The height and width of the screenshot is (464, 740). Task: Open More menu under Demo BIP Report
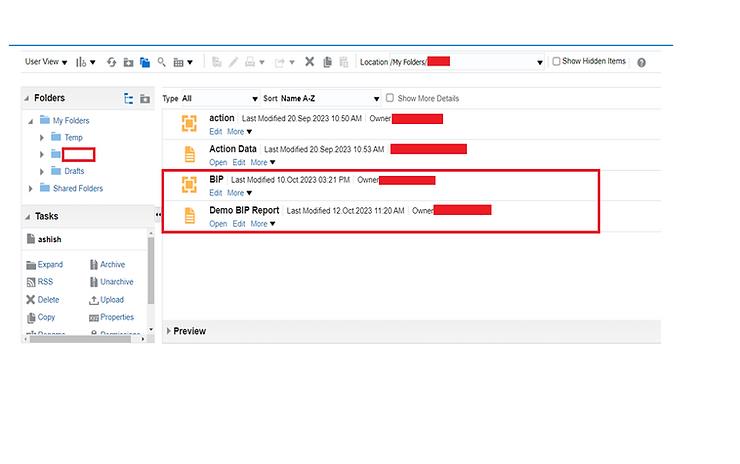pyautogui.click(x=262, y=224)
